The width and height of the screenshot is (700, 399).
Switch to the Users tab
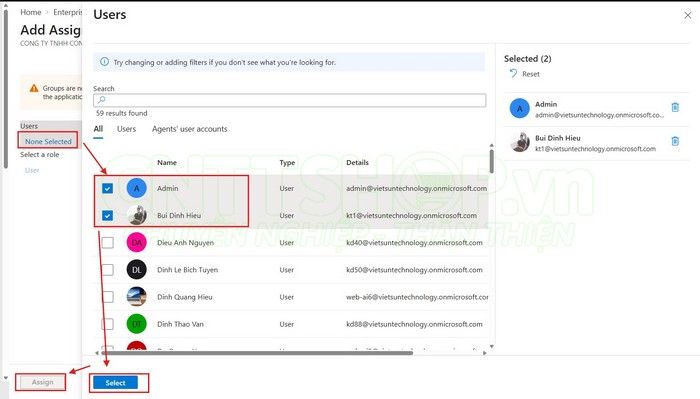pos(126,129)
